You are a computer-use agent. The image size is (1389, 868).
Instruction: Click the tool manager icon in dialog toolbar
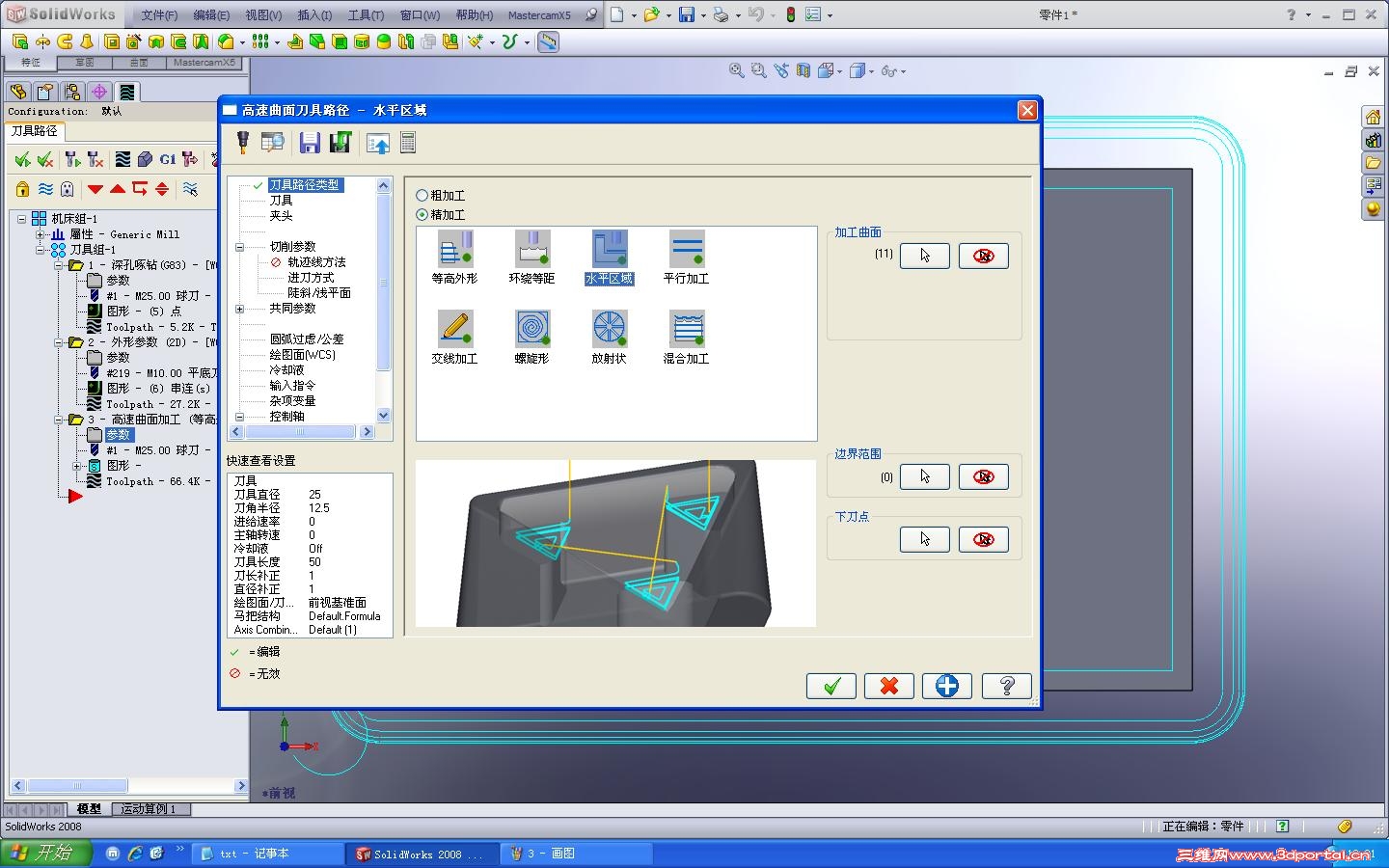point(243,143)
